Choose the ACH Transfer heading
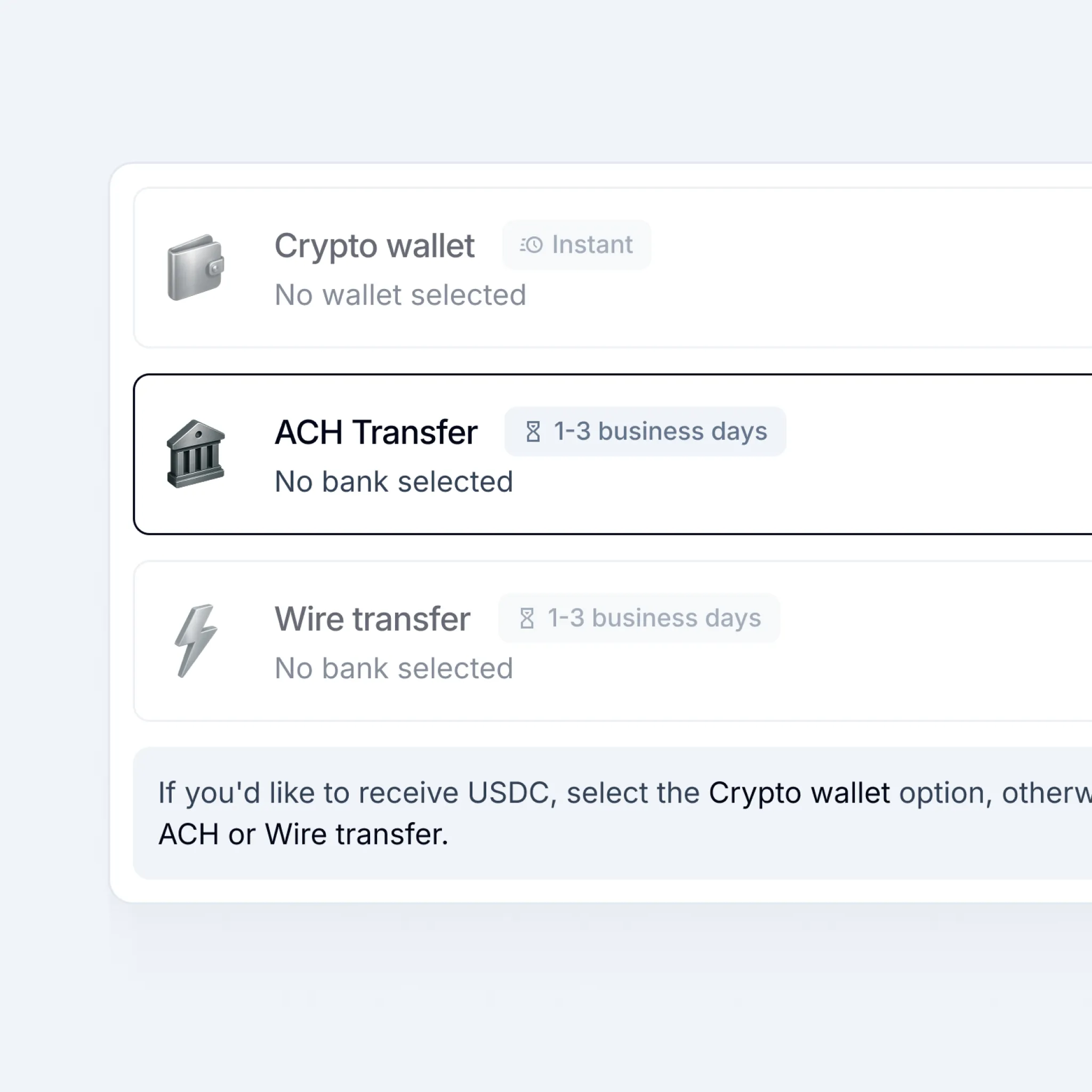Image resolution: width=1092 pixels, height=1092 pixels. 376,432
